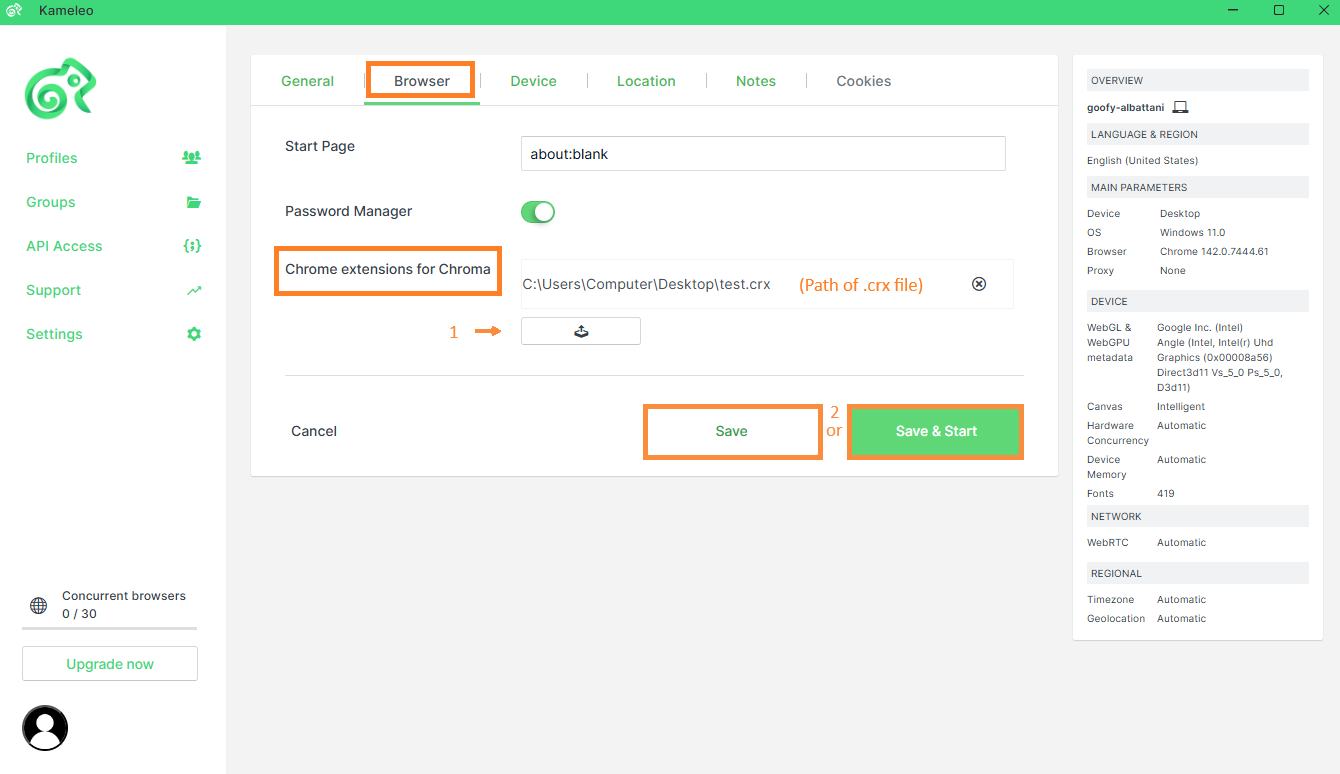Open the Notes tab
The width and height of the screenshot is (1340, 774).
[756, 81]
